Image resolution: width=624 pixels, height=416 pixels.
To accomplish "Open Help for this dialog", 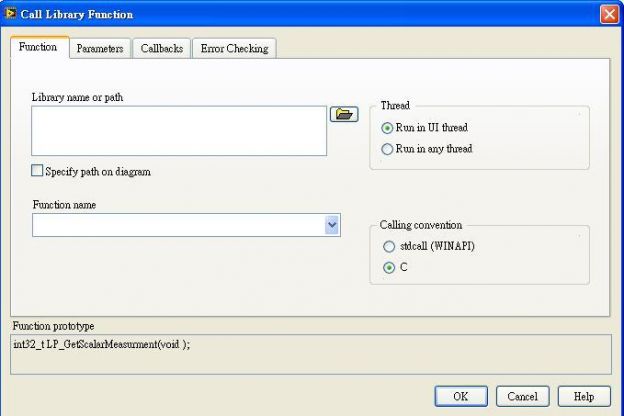I will tap(584, 396).
